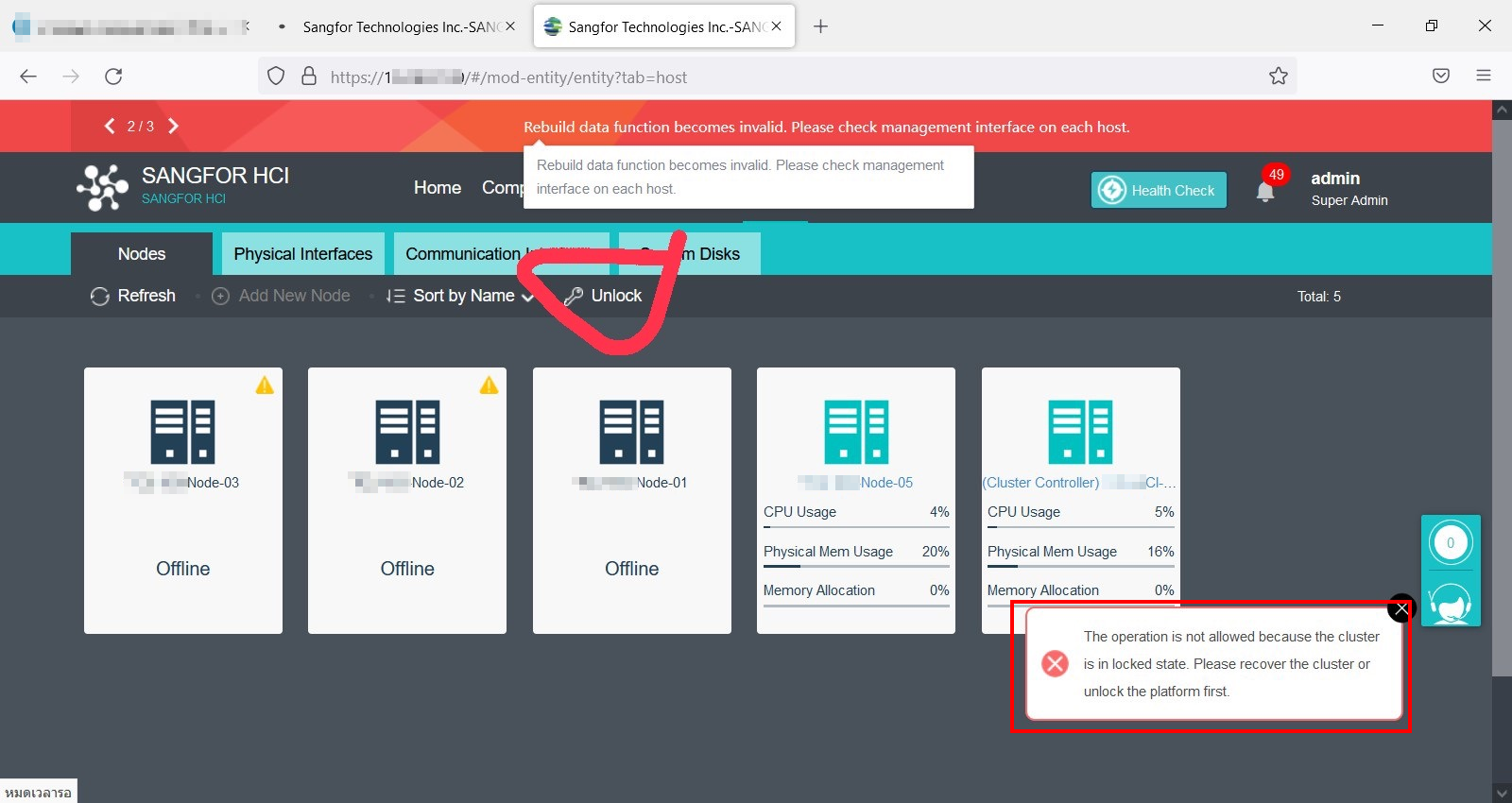
Task: Open the notification bell with 49 alerts
Action: pos(1265,191)
